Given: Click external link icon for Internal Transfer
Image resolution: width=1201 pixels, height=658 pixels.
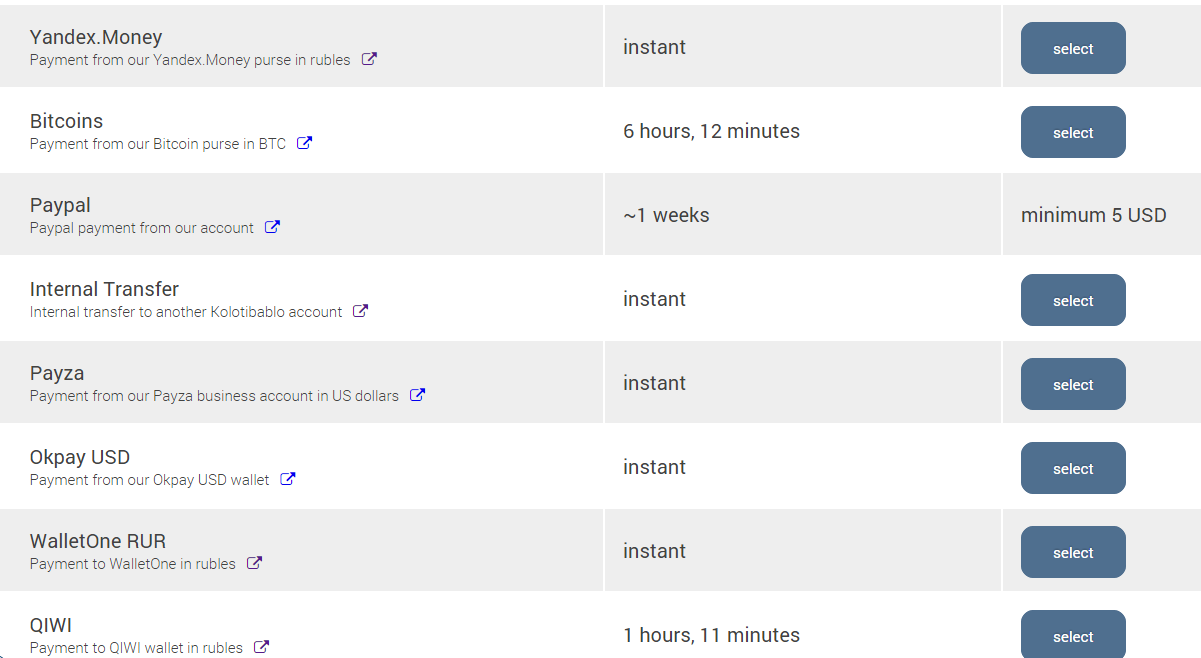Looking at the screenshot, I should 361,311.
